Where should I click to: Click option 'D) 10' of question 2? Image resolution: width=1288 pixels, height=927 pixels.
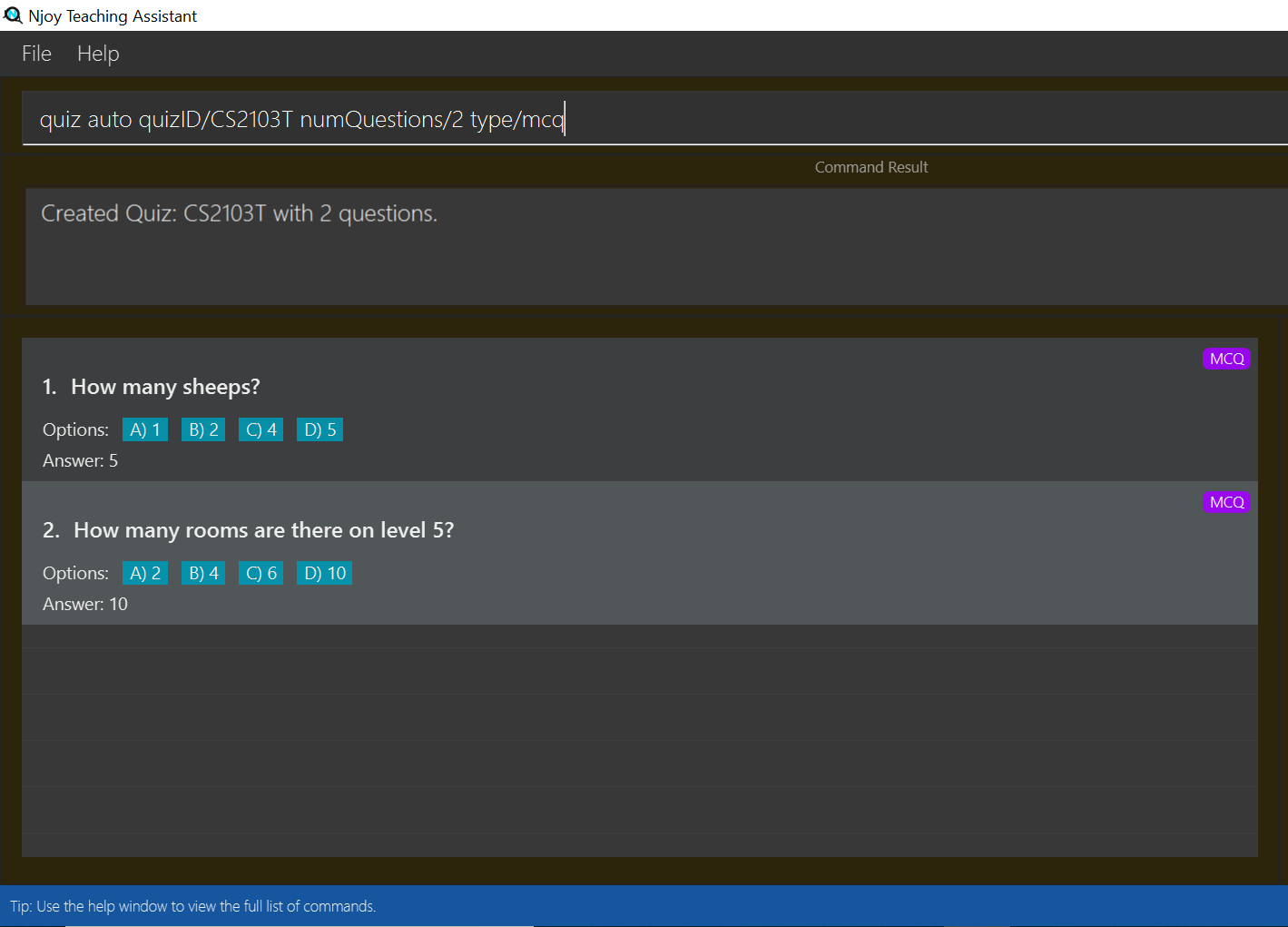coord(324,573)
